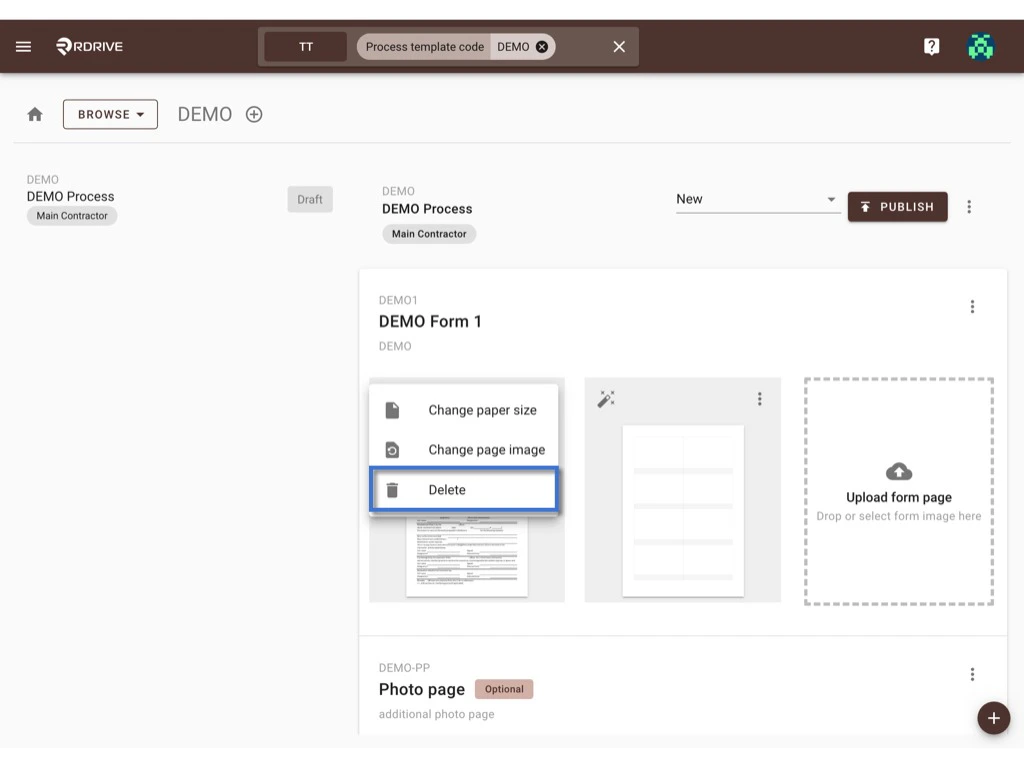Image resolution: width=1024 pixels, height=768 pixels.
Task: Open the help question mark icon
Action: tap(931, 46)
